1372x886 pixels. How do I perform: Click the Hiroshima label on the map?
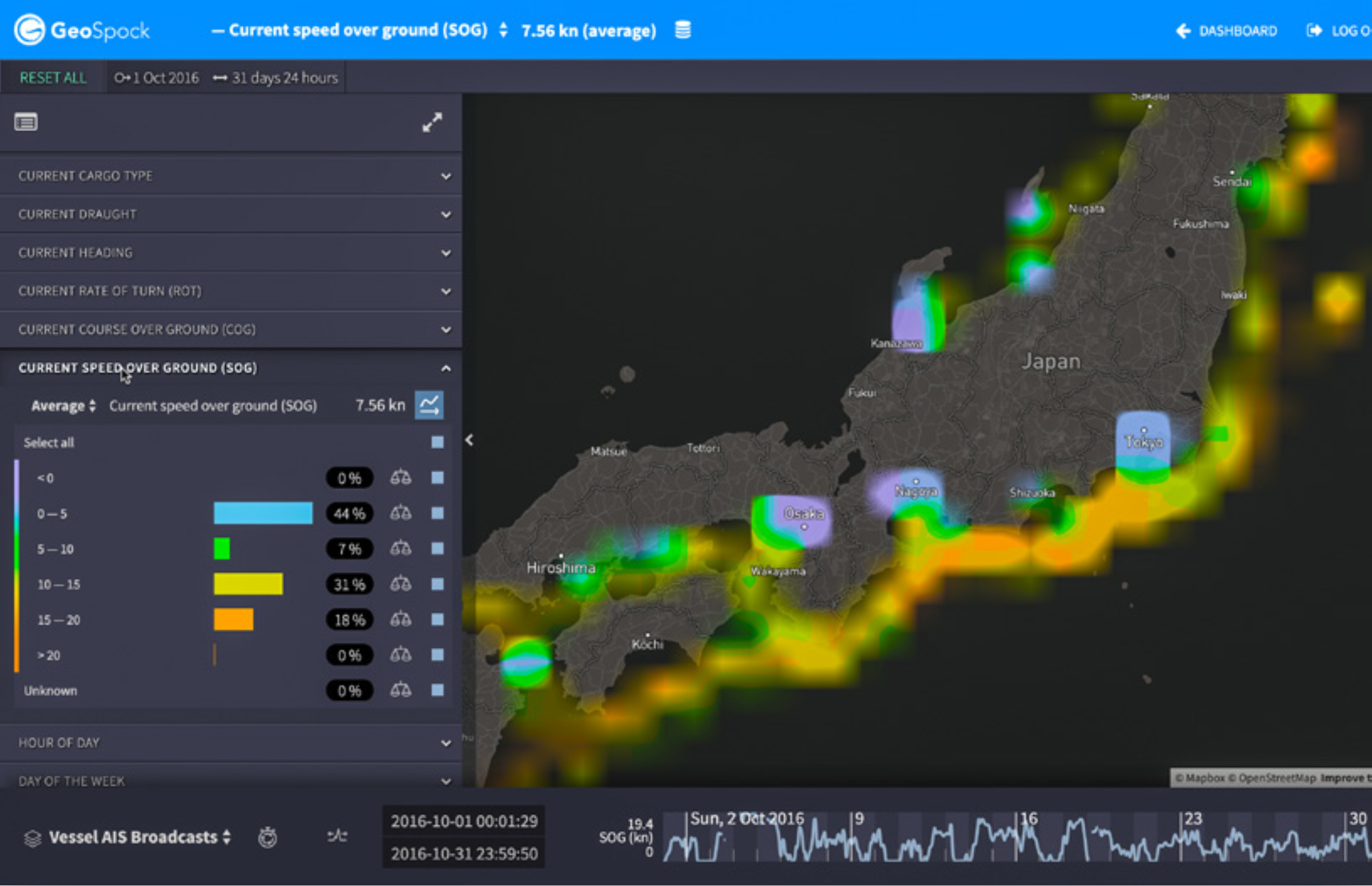(x=561, y=568)
